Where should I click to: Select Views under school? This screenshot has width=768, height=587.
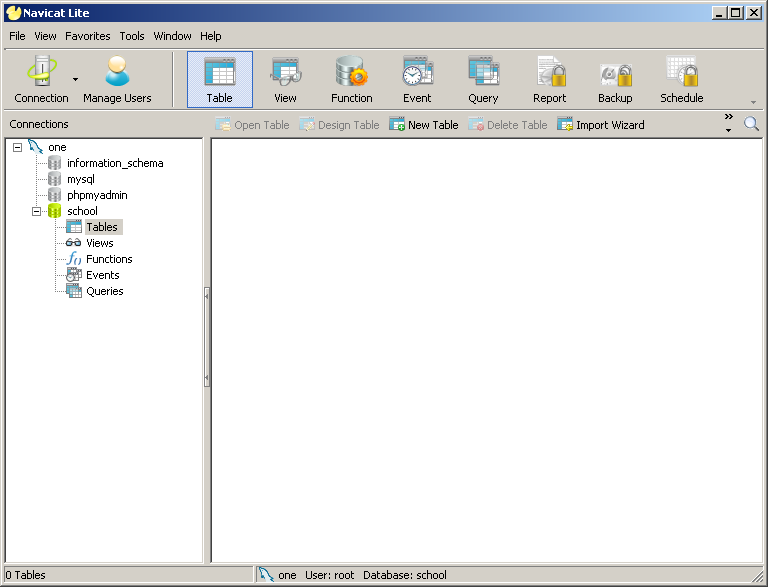(x=99, y=243)
